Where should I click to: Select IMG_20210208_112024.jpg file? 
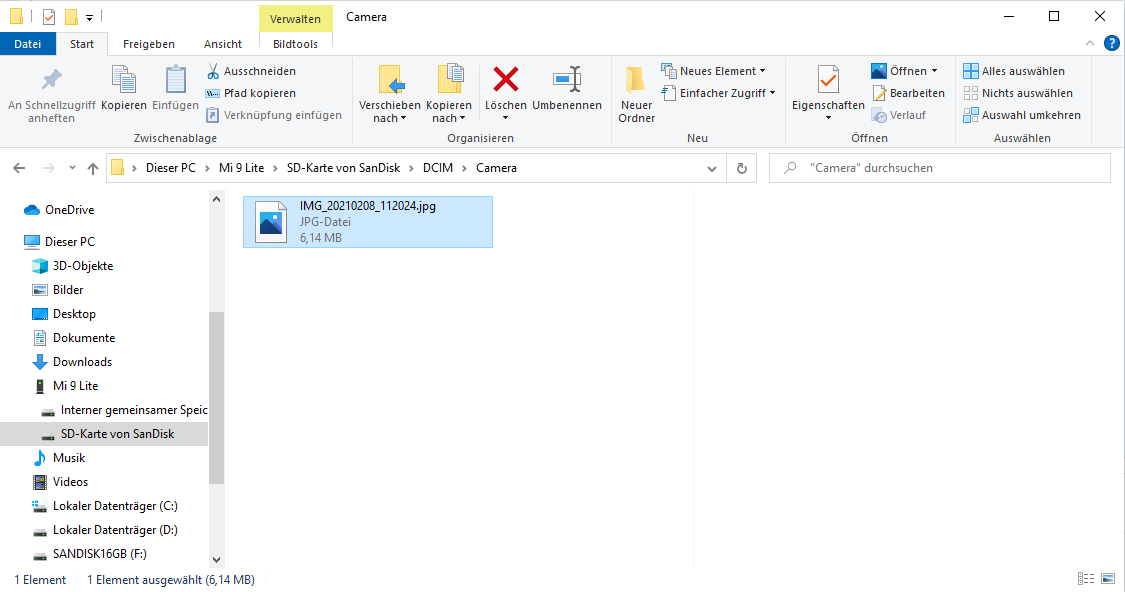tap(368, 222)
